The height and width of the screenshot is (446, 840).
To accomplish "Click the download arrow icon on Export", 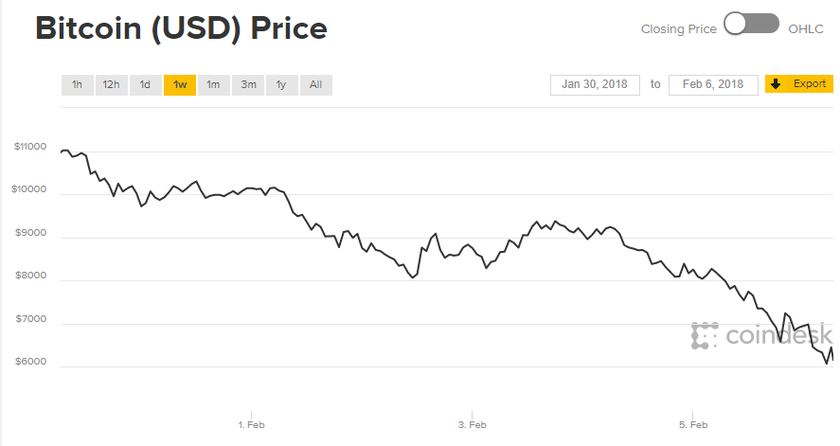I will click(x=776, y=84).
